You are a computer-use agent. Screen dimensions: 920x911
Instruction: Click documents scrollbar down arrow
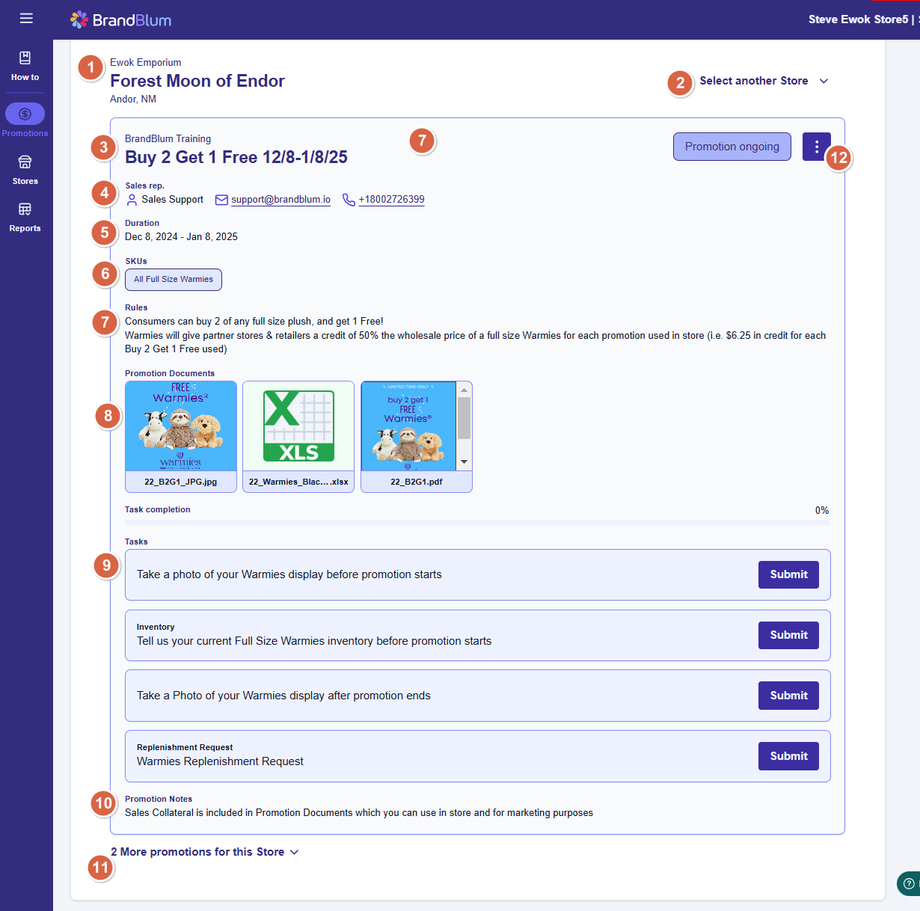pyautogui.click(x=464, y=462)
